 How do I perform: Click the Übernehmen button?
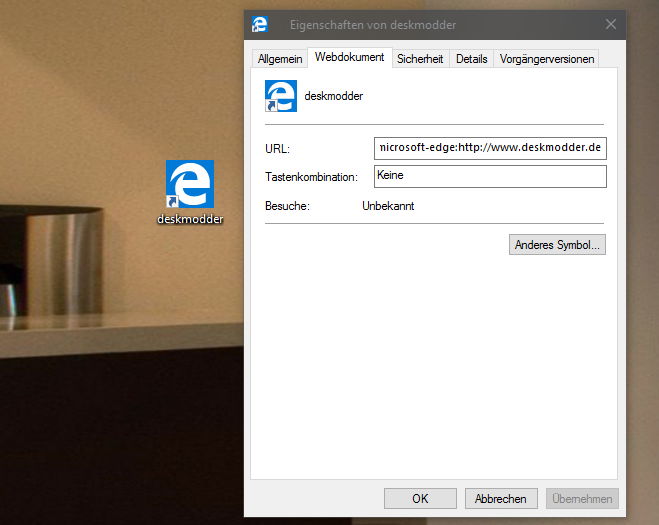[582, 499]
